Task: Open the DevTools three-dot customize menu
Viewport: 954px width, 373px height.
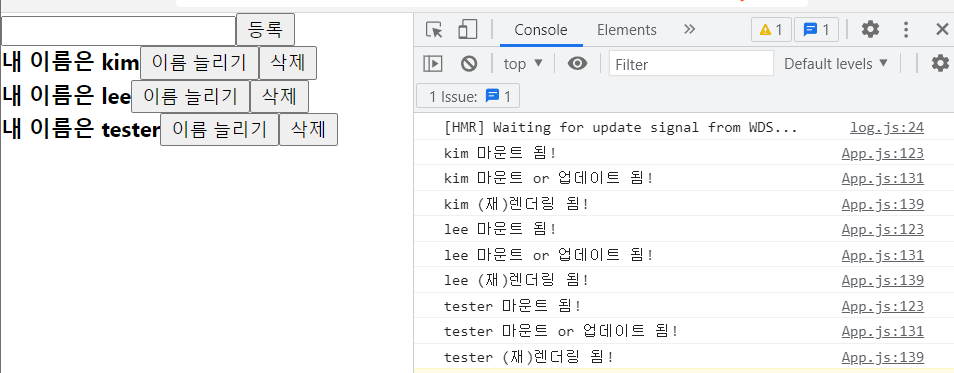Action: coord(906,29)
